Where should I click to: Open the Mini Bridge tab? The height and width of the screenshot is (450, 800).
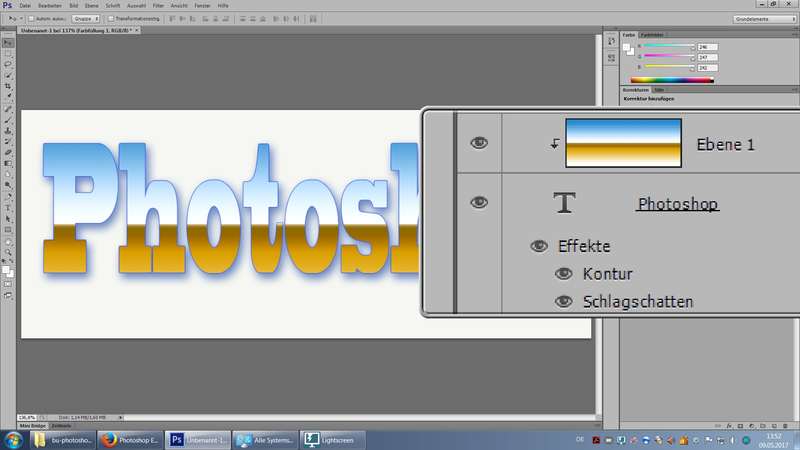[x=33, y=426]
